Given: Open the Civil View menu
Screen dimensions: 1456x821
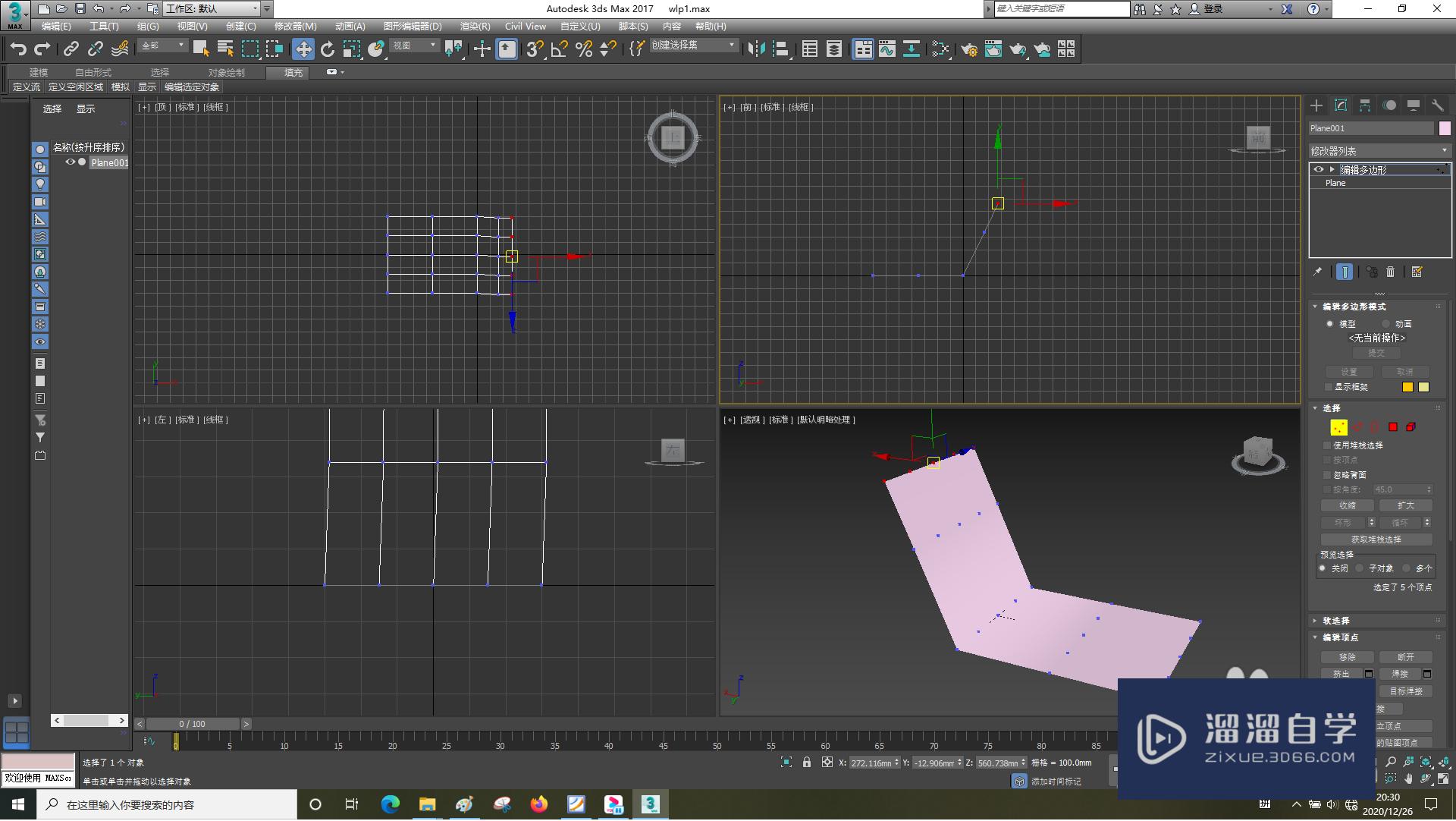Looking at the screenshot, I should pyautogui.click(x=526, y=27).
